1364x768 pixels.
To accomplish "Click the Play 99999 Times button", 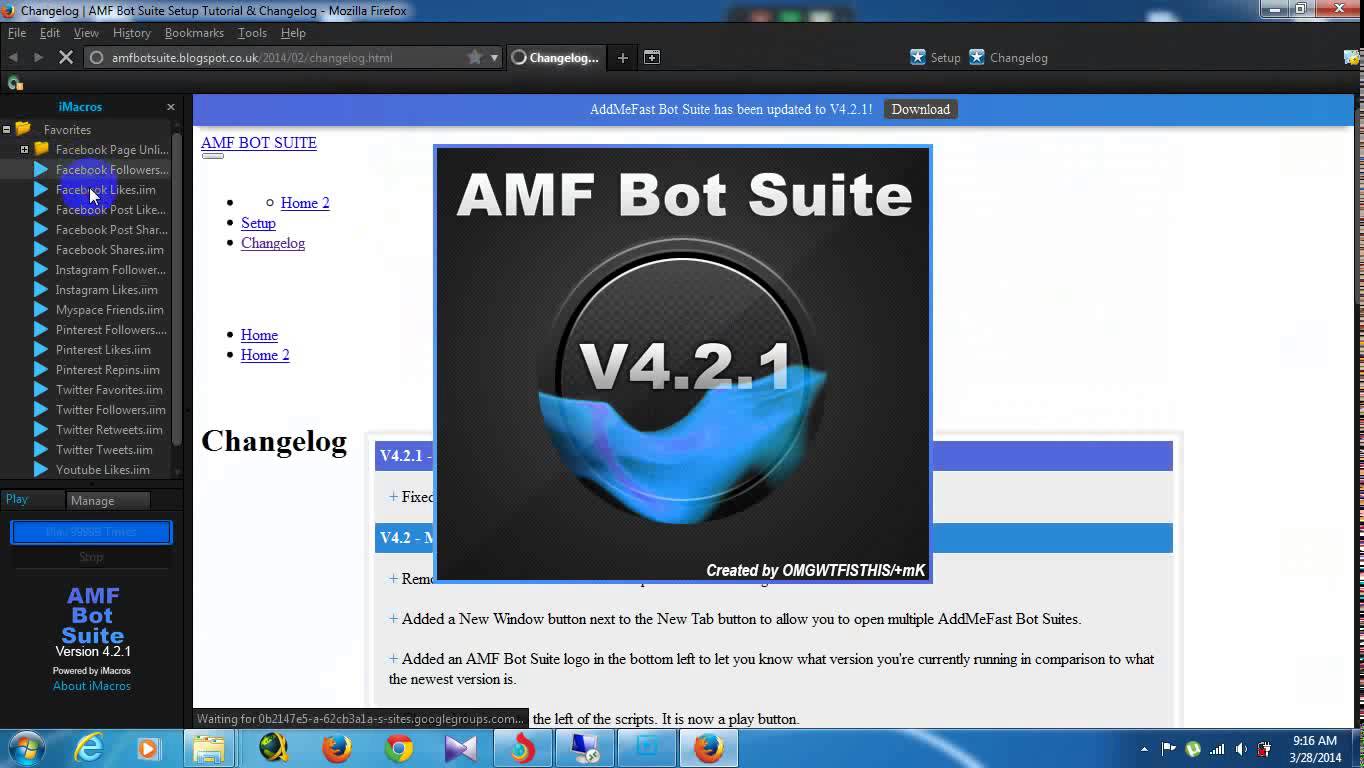I will click(x=91, y=532).
